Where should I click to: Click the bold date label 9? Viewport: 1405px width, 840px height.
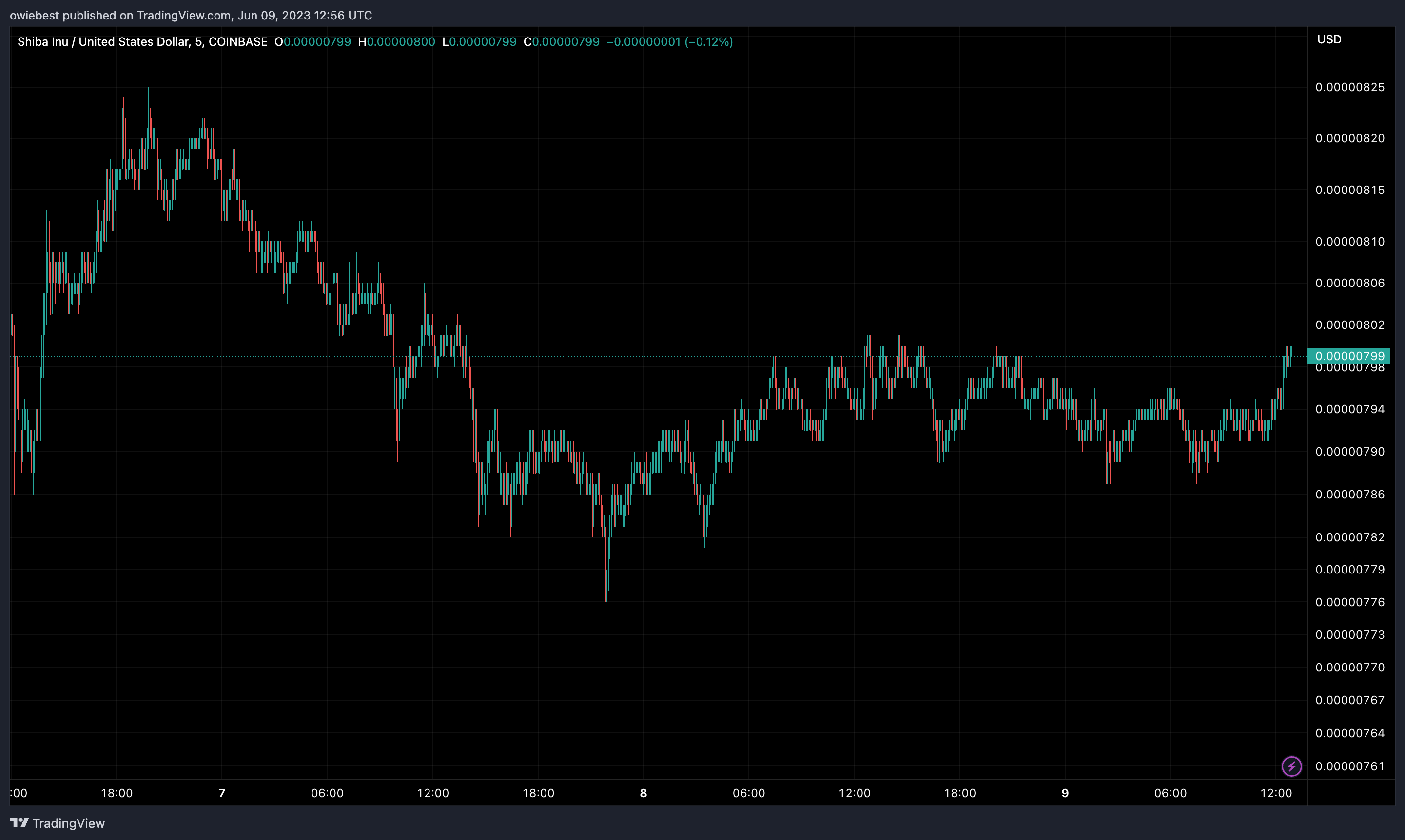pyautogui.click(x=1065, y=793)
